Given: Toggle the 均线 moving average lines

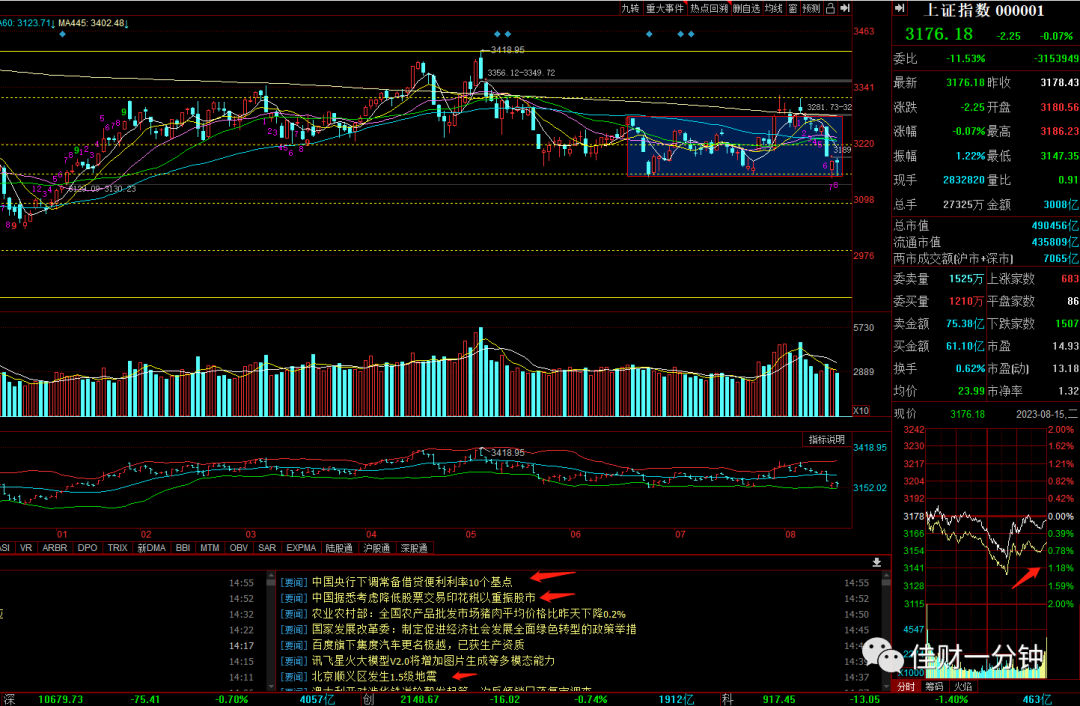Looking at the screenshot, I should [x=774, y=8].
